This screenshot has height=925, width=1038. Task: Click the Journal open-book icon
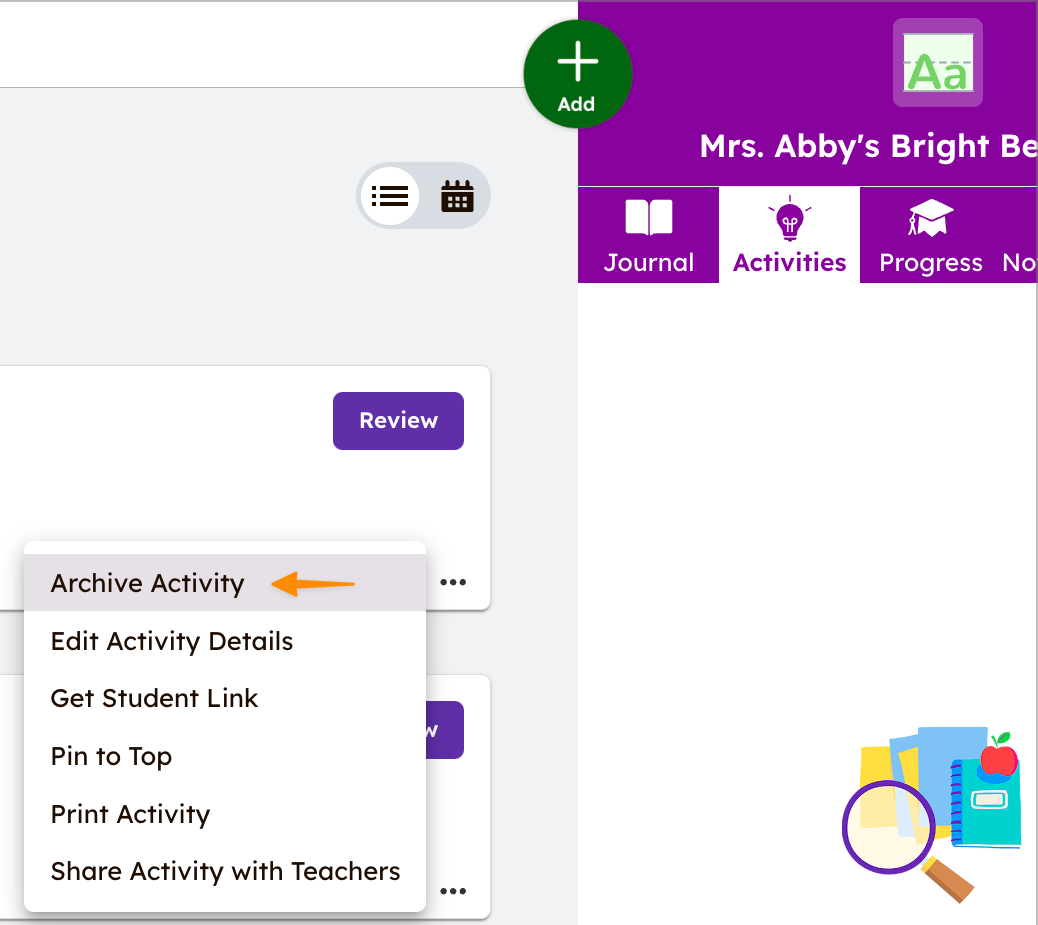(x=648, y=218)
